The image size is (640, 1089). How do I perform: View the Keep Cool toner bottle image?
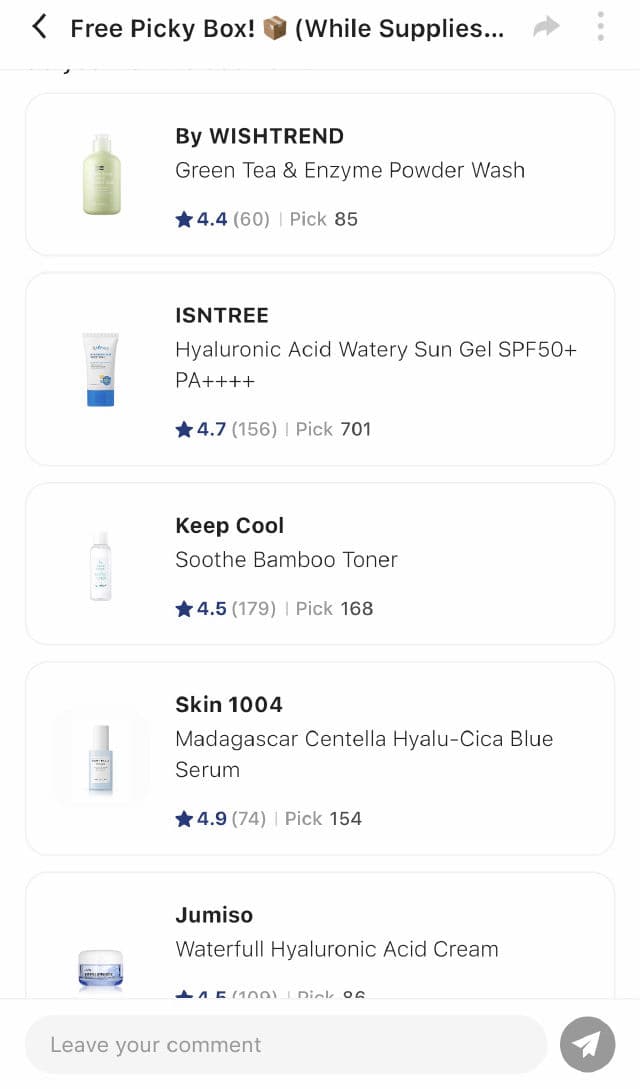click(100, 565)
